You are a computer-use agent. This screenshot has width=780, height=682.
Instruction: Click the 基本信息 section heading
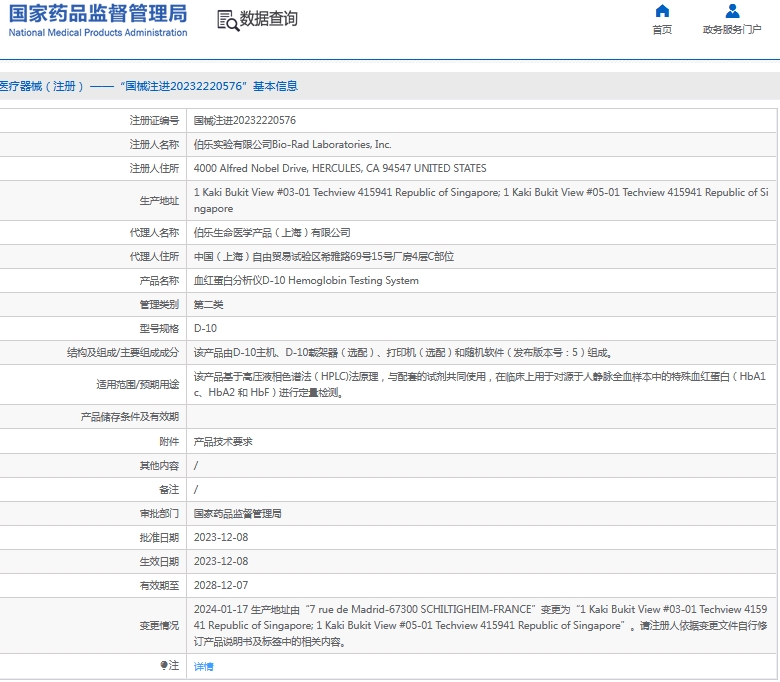pos(275,86)
